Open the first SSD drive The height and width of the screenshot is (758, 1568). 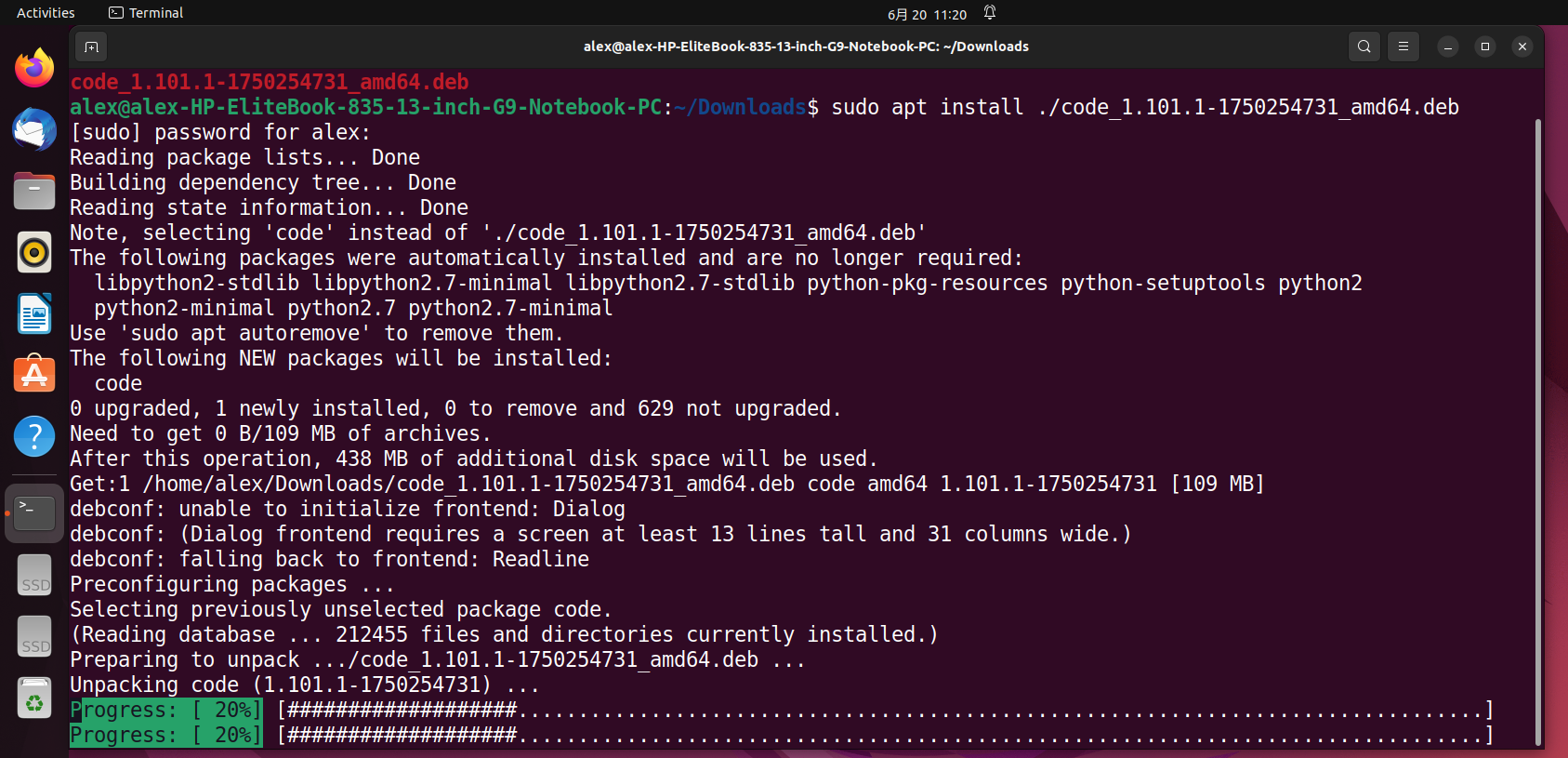point(34,574)
